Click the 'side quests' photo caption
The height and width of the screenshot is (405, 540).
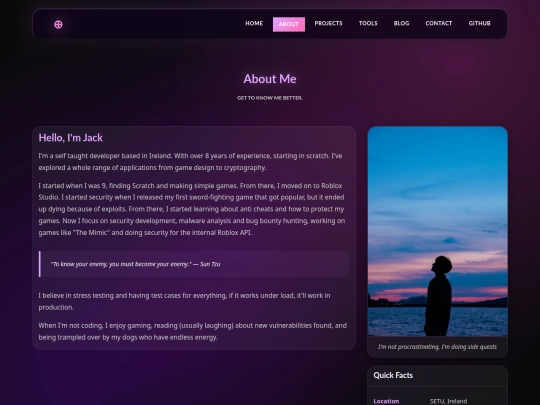437,347
